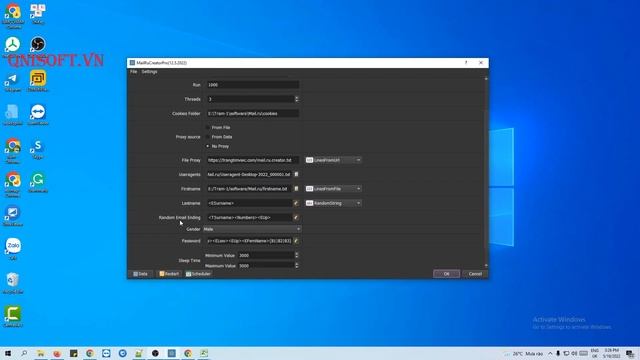Open the Zalo desktop shortcut

tap(13, 249)
